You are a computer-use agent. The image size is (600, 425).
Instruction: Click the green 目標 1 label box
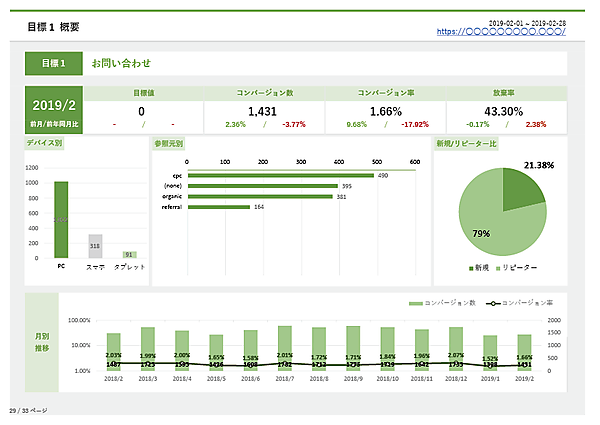(53, 63)
